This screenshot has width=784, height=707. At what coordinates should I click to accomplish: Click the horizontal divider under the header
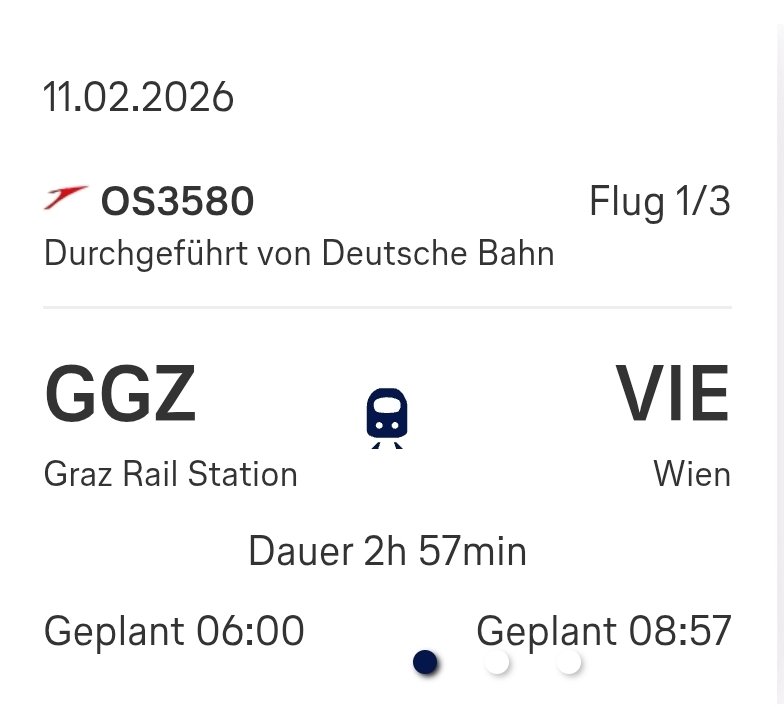pyautogui.click(x=388, y=308)
